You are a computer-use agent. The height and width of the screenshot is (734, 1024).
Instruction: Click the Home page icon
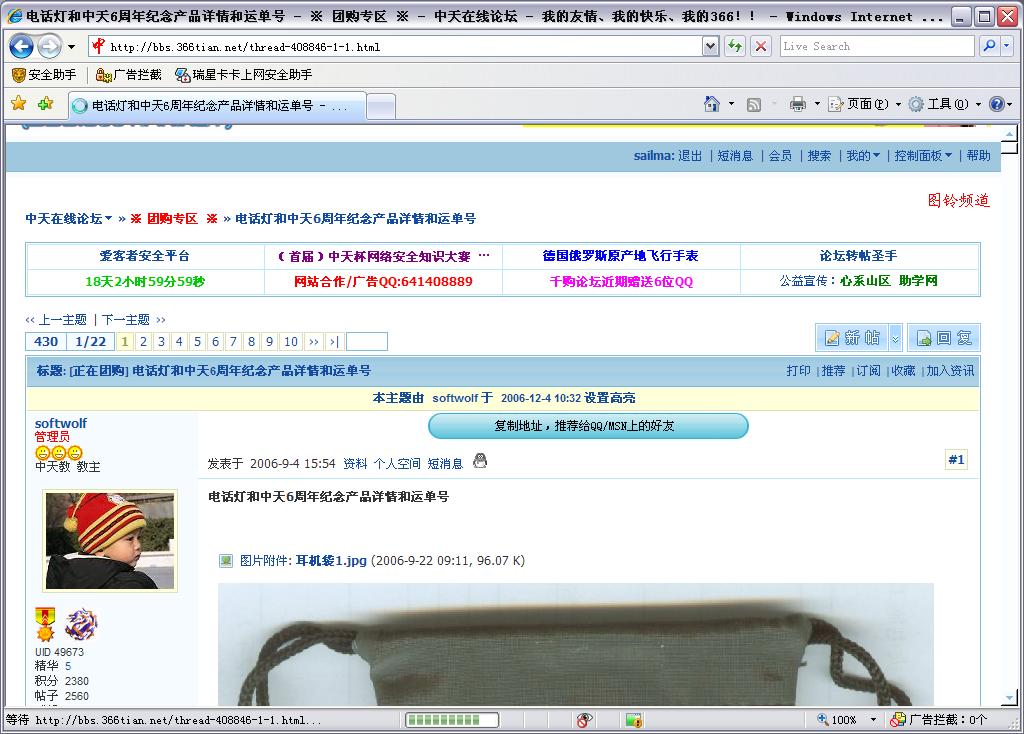pyautogui.click(x=712, y=104)
